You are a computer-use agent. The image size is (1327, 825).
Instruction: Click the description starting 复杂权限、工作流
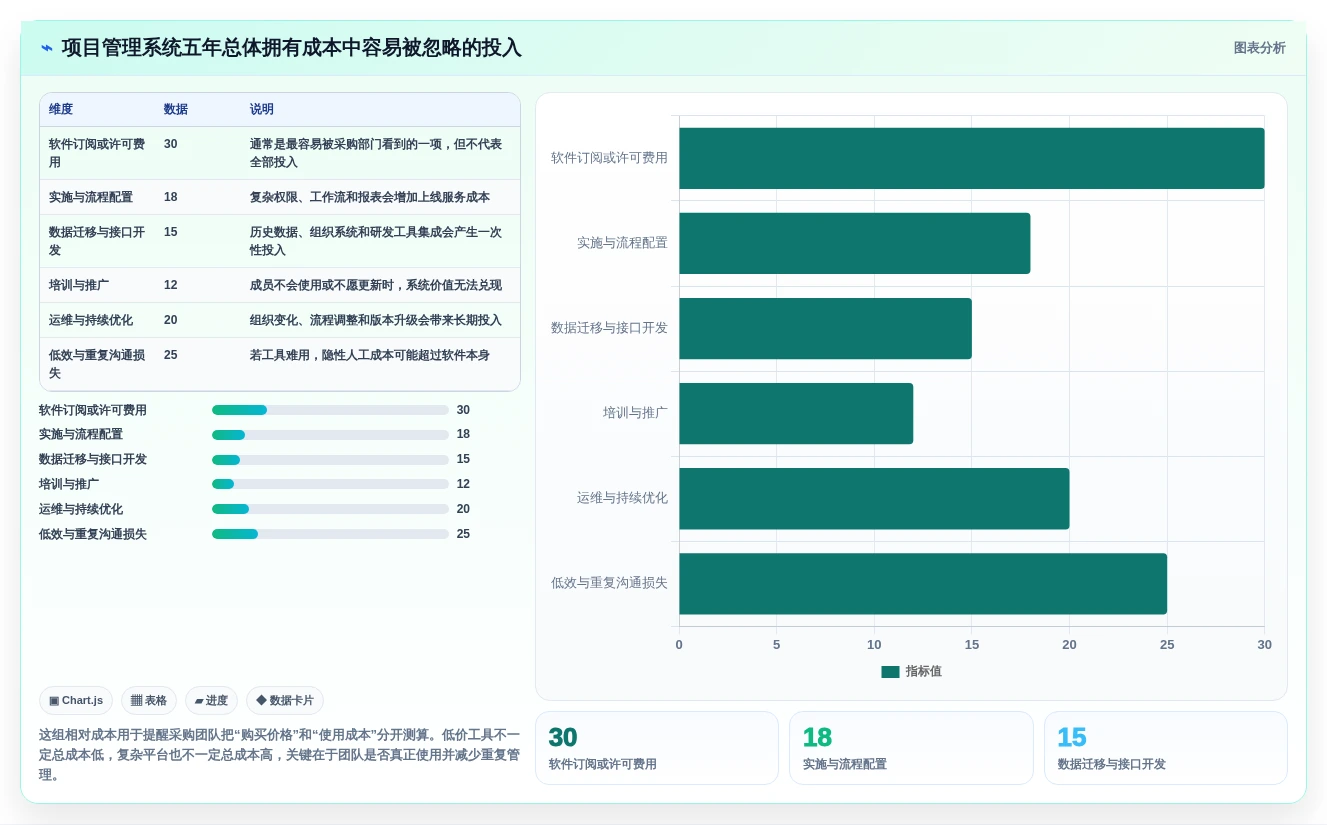click(x=370, y=197)
